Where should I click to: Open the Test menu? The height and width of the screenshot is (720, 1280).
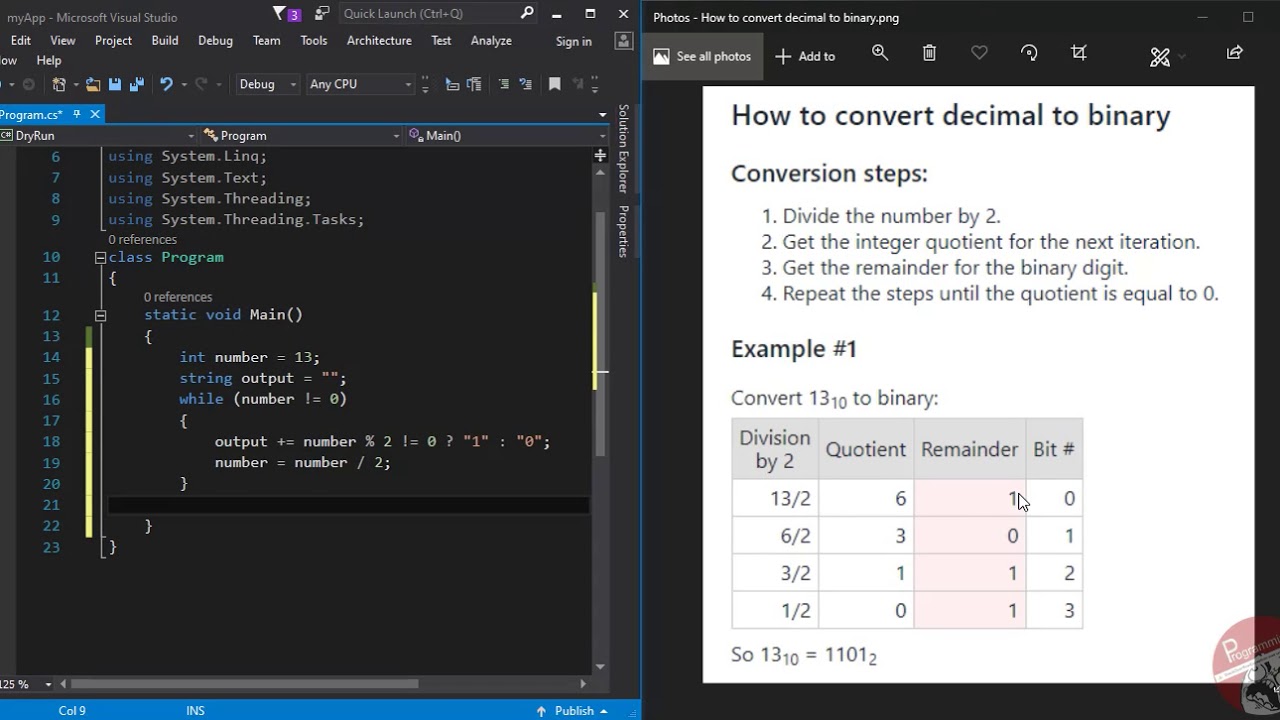(441, 40)
